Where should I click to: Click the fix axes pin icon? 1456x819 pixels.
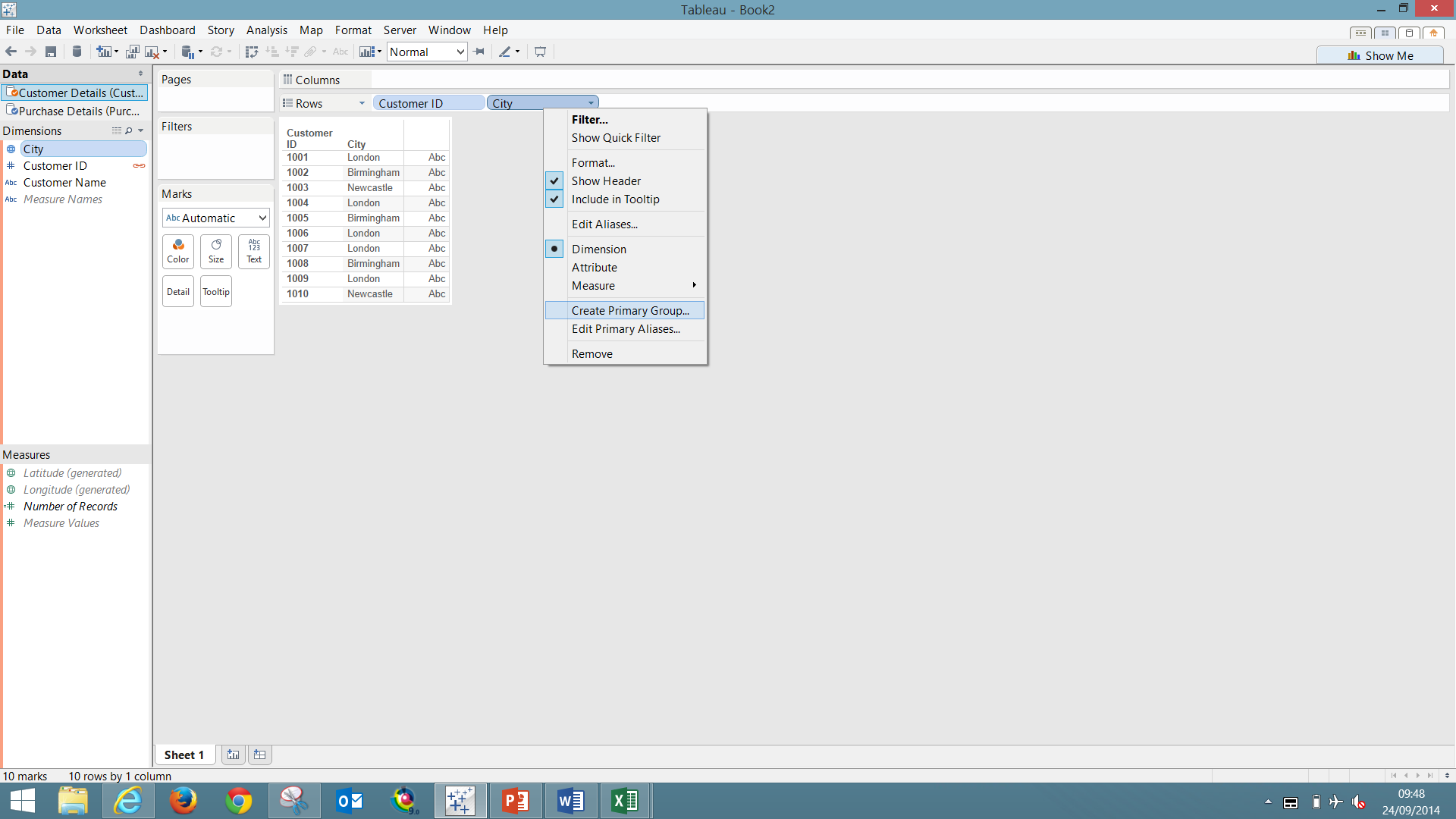point(479,52)
